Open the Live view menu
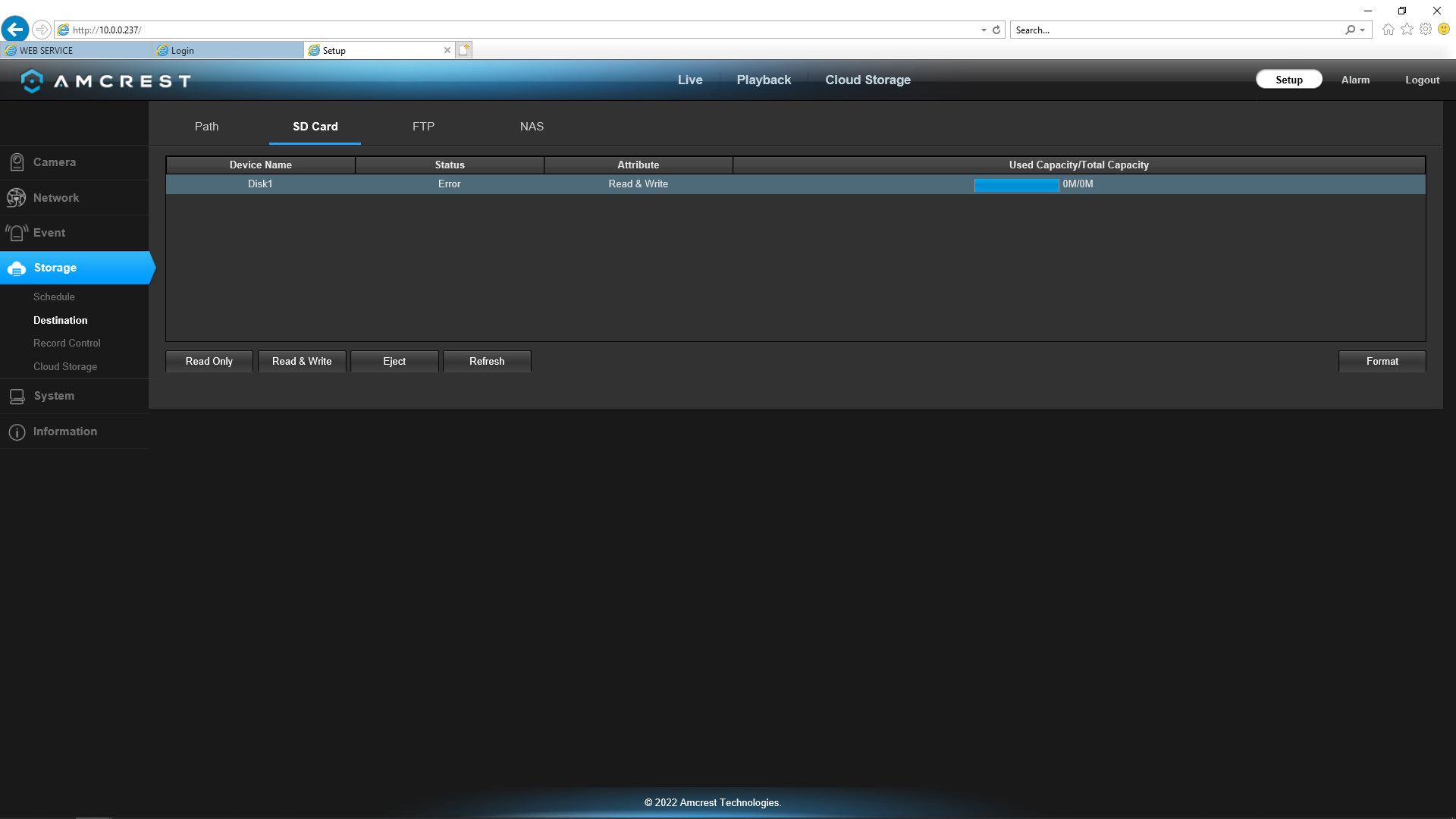Screen dimensions: 1456x819 pos(690,80)
